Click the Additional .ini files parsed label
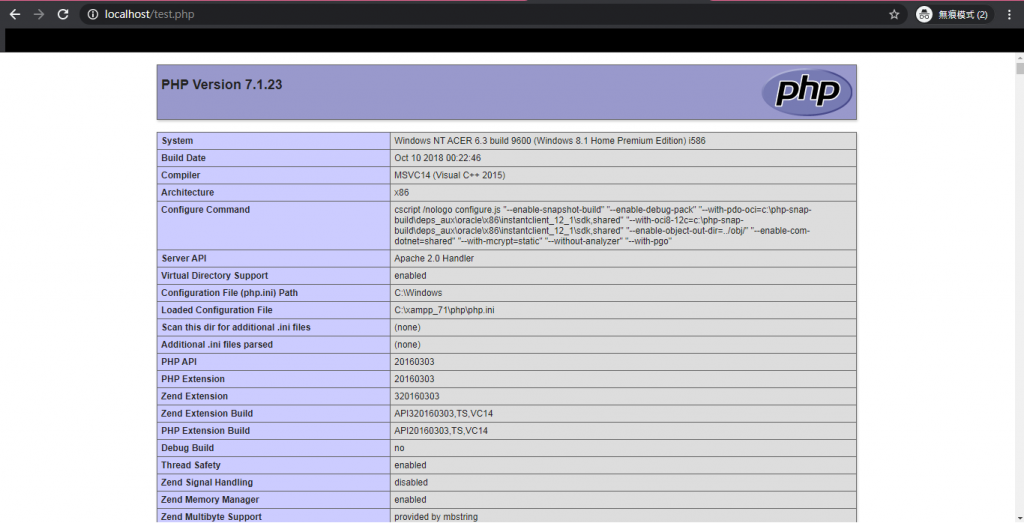 point(217,345)
